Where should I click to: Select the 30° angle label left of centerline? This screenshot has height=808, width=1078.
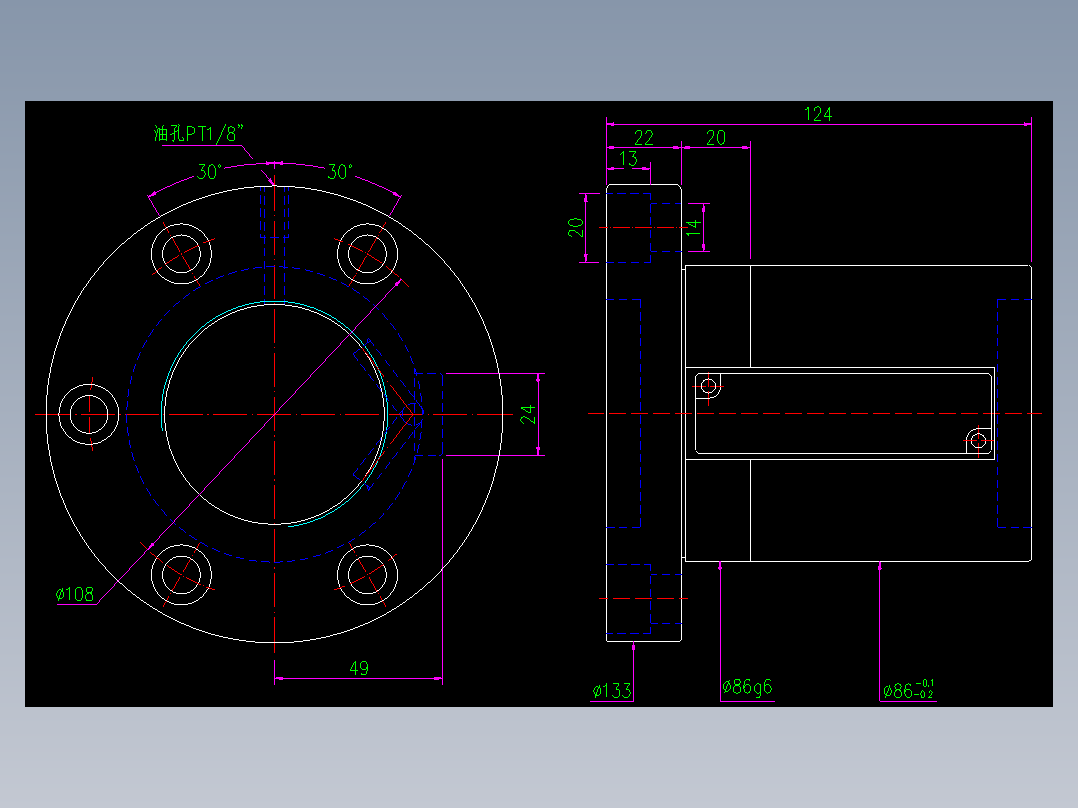(210, 171)
